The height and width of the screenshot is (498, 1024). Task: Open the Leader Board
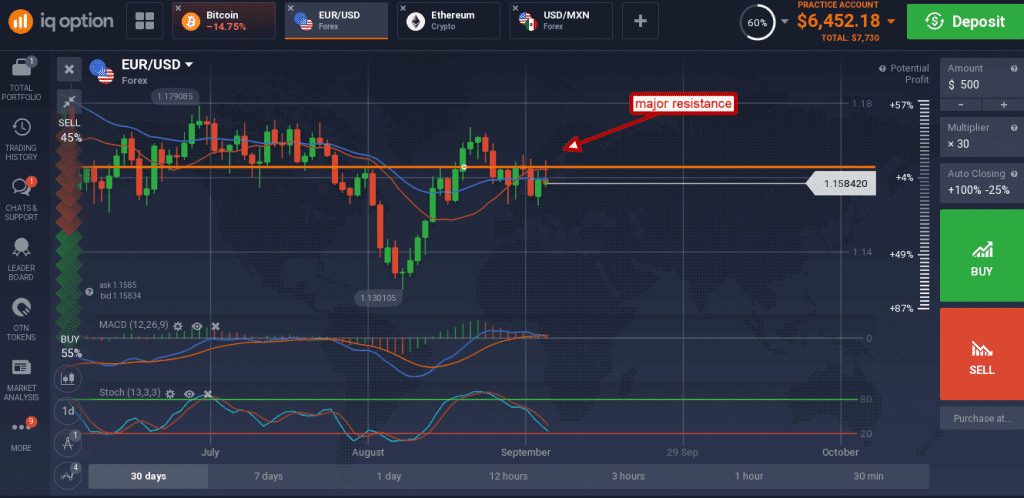point(23,259)
